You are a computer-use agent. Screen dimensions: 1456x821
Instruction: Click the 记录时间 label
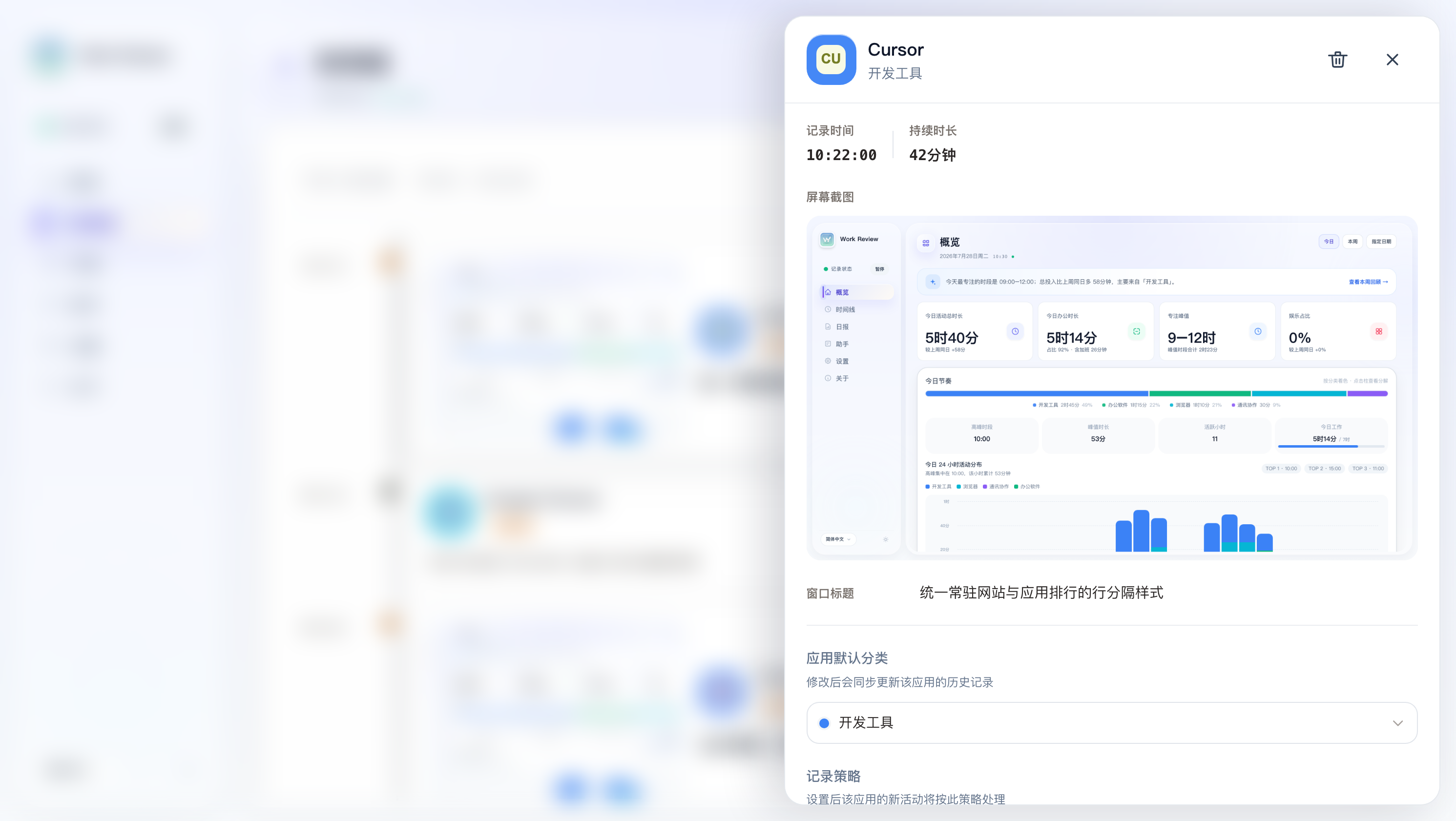pyautogui.click(x=830, y=130)
